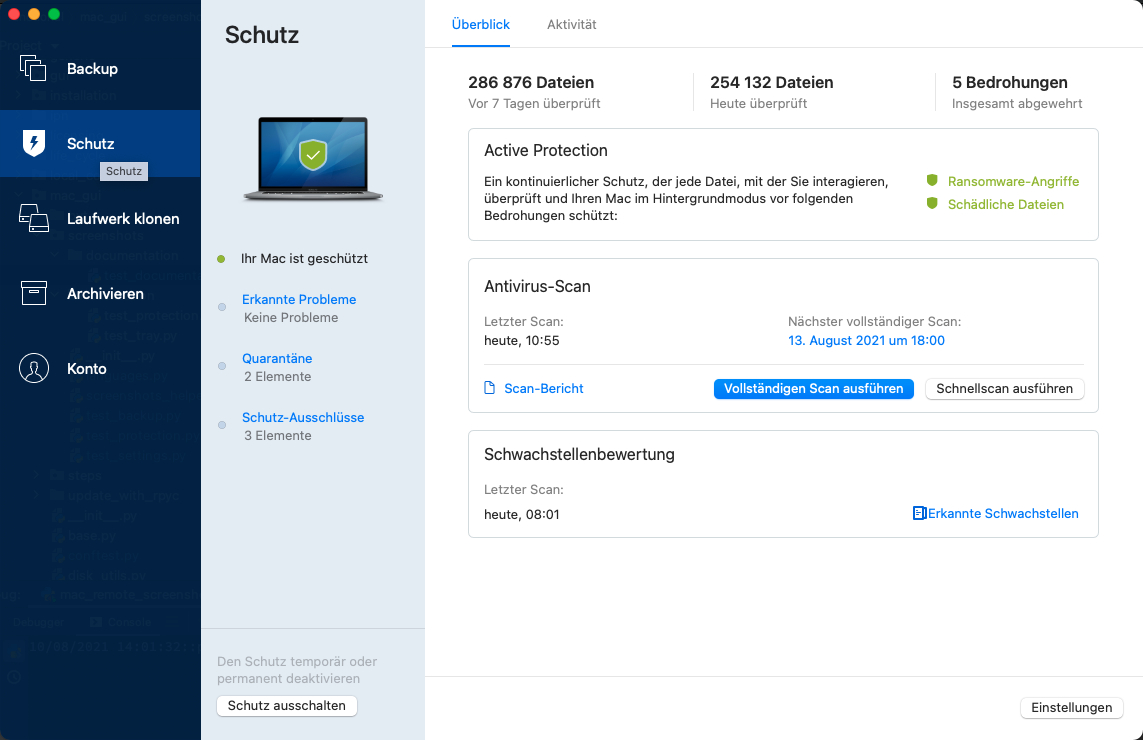Switch to the Aktivität tab

[572, 24]
